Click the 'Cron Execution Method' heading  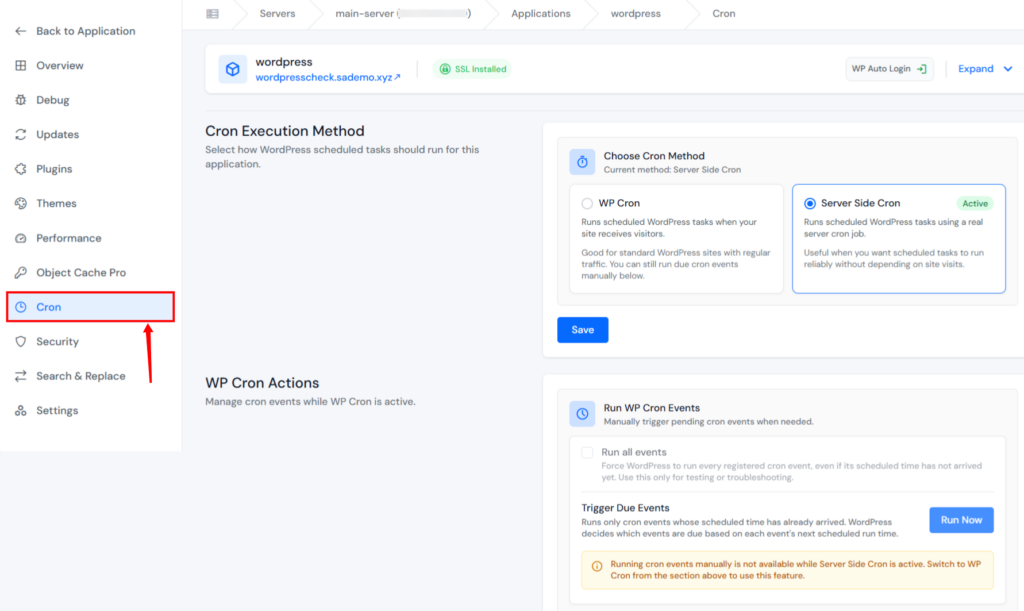[x=285, y=131]
